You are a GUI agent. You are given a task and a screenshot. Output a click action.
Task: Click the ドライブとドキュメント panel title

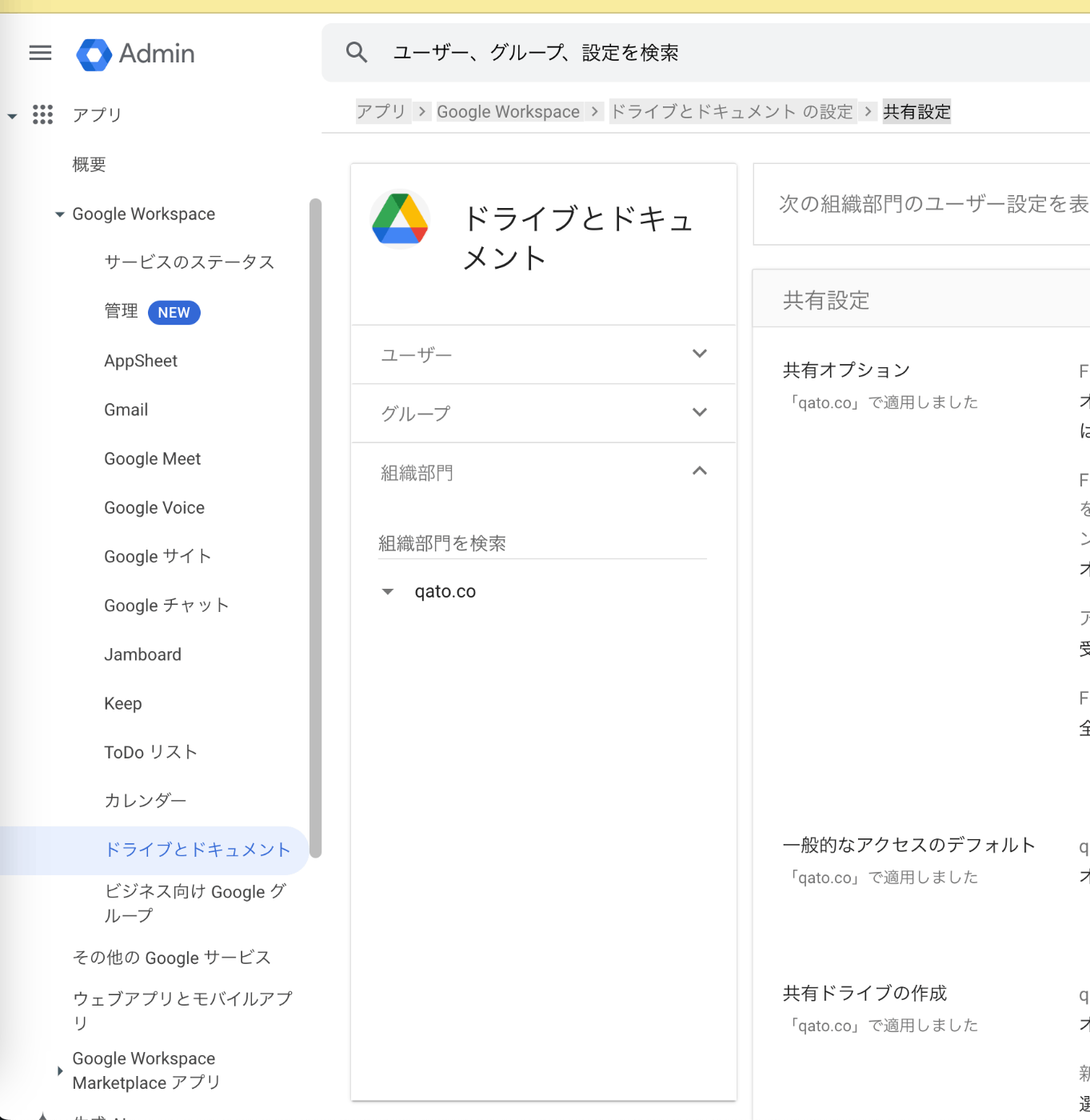point(578,238)
